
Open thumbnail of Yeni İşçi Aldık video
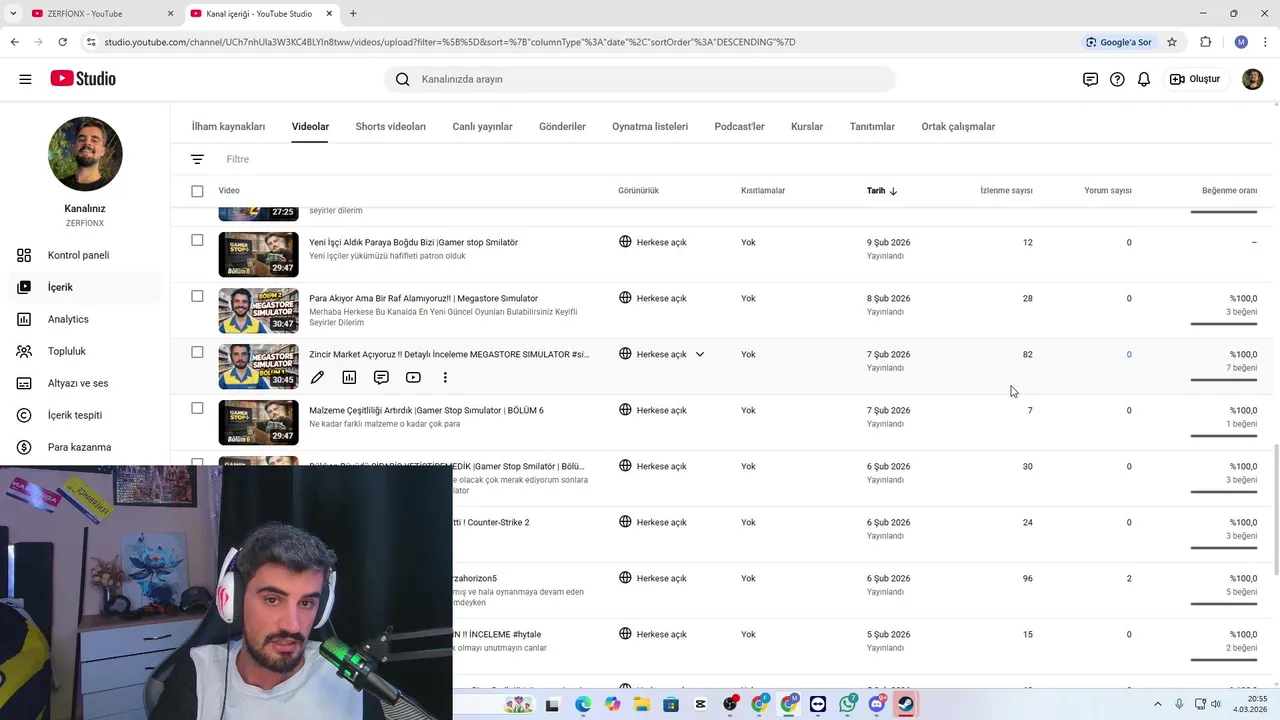point(258,254)
